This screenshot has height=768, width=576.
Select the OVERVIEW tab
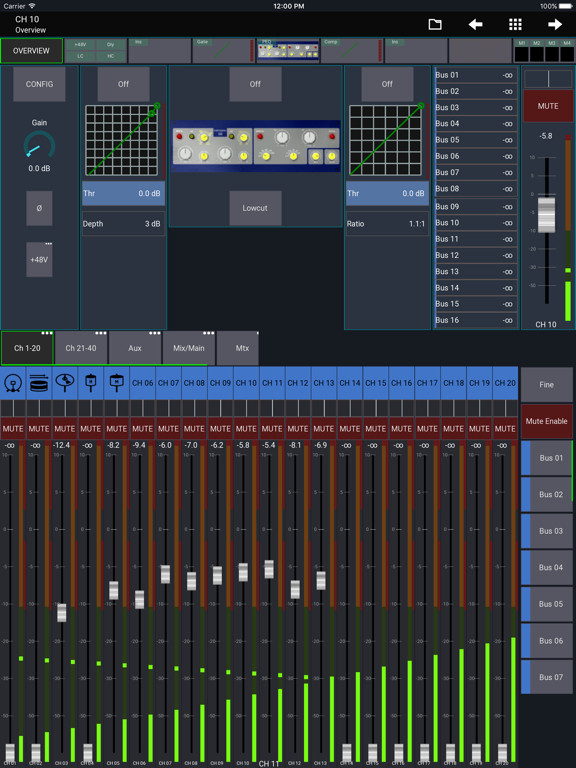tap(31, 51)
